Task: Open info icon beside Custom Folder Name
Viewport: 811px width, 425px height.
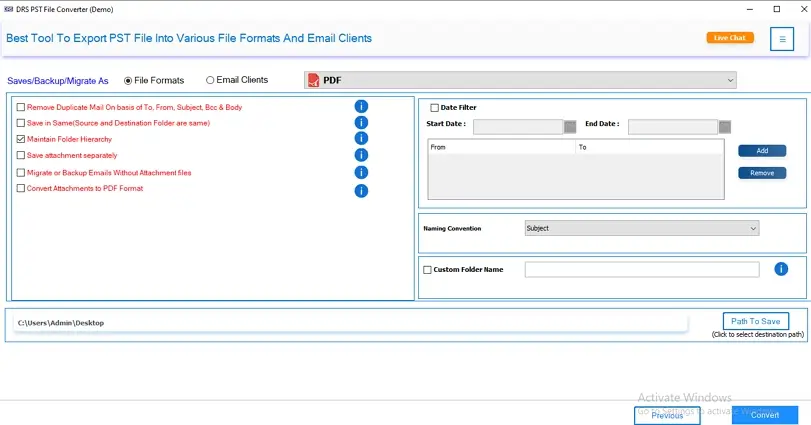Action: coord(781,269)
